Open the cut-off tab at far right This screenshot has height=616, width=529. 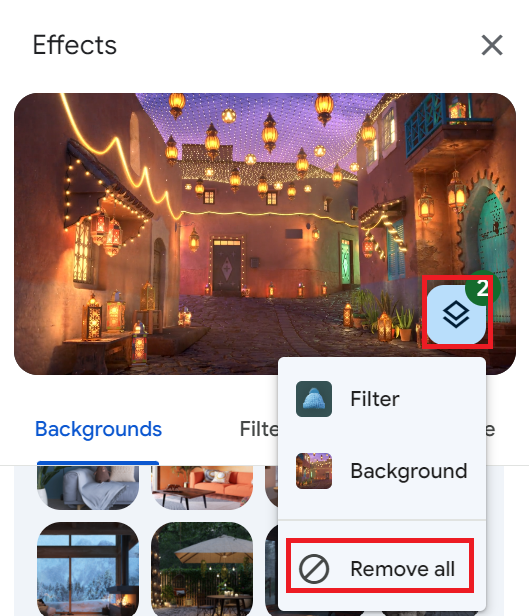(x=490, y=429)
